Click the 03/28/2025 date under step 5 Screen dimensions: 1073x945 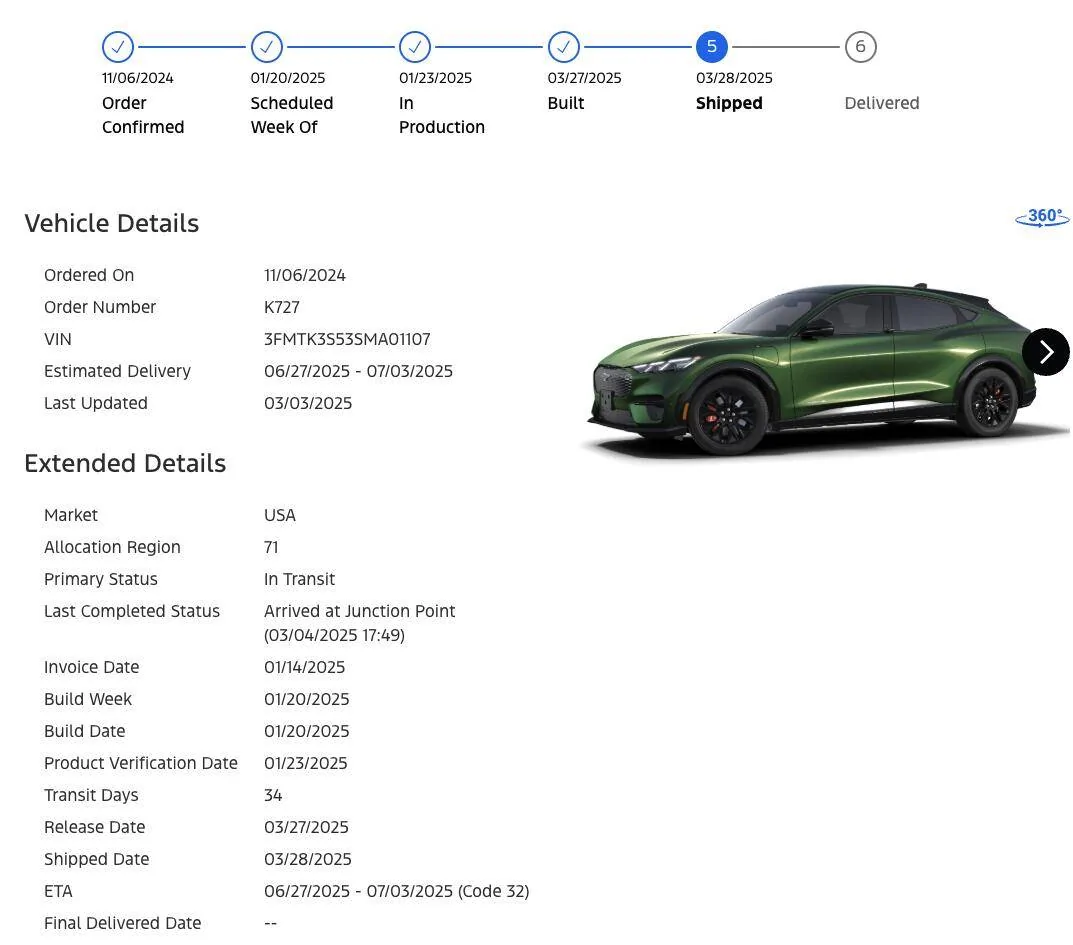pyautogui.click(x=734, y=78)
